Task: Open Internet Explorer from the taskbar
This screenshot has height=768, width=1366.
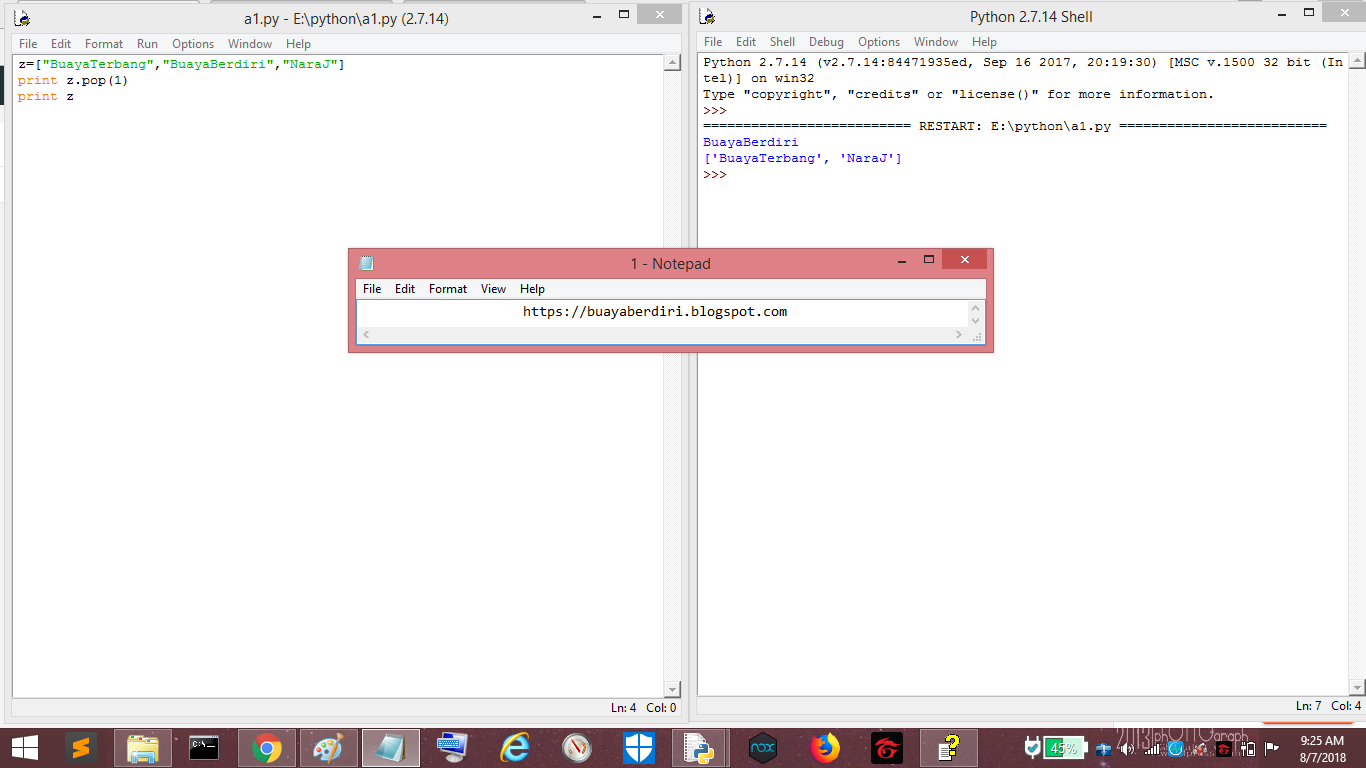Action: tap(514, 747)
